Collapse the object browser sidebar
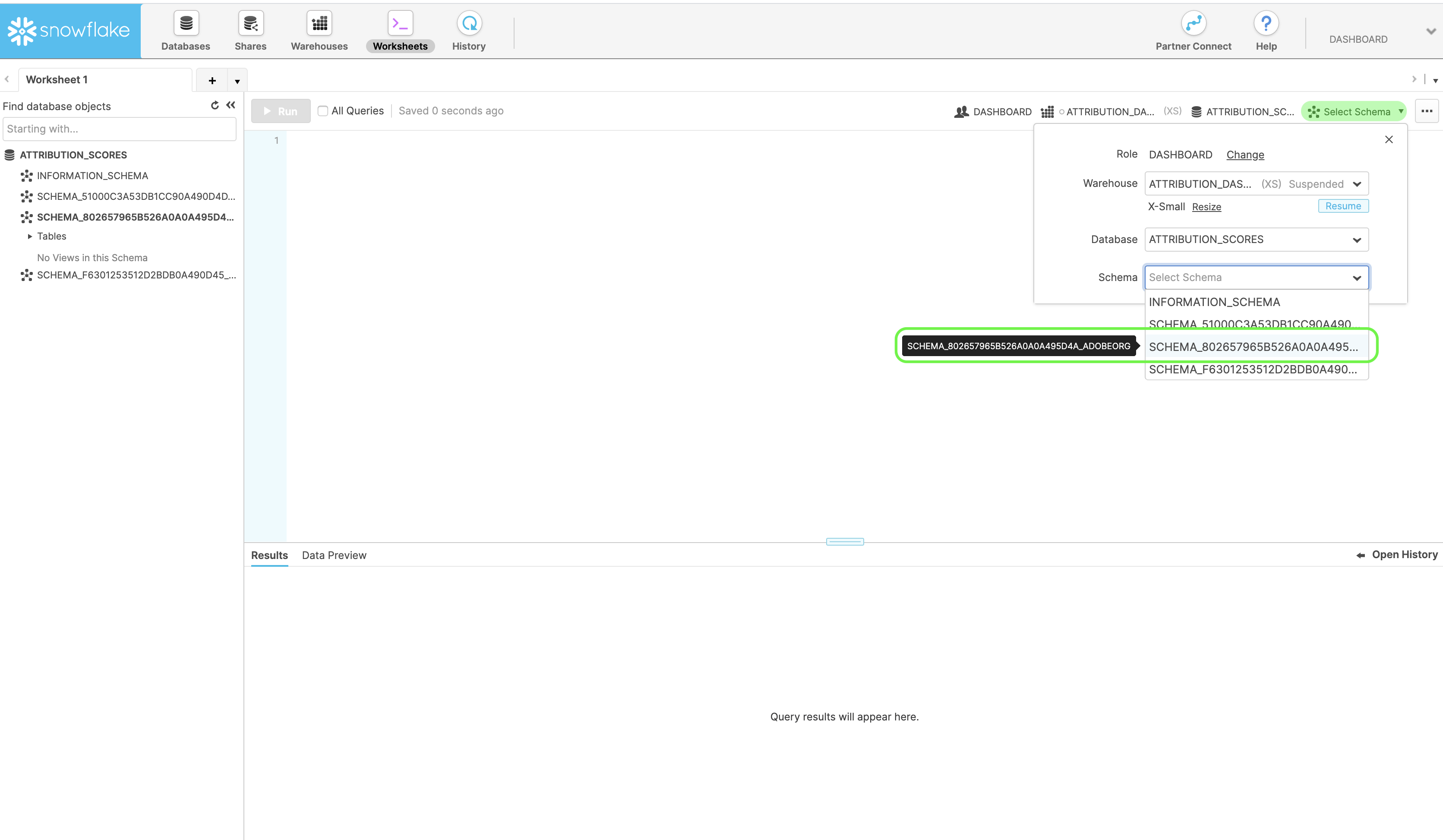This screenshot has height=840, width=1443. 231,105
